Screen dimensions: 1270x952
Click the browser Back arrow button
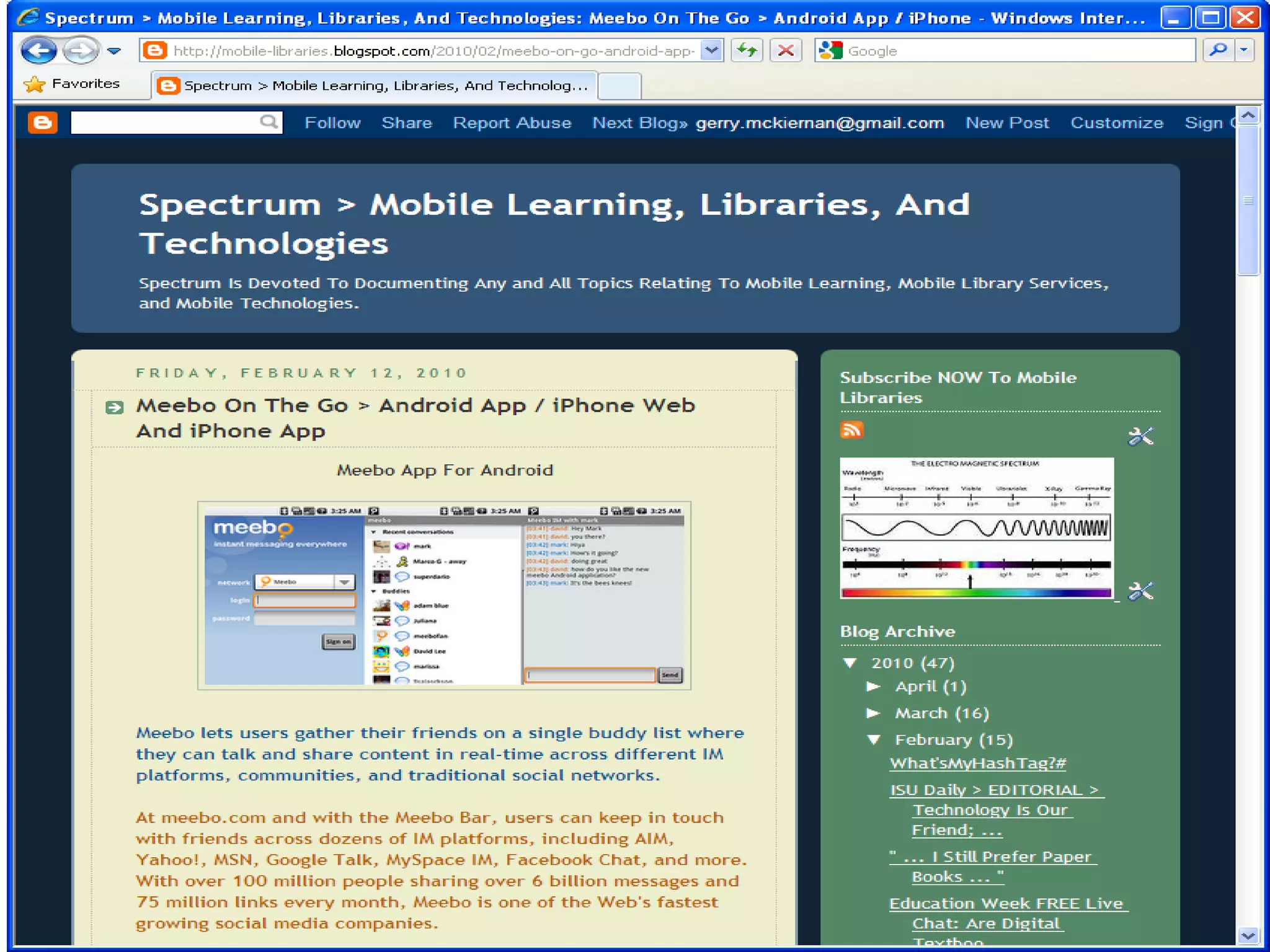38,51
